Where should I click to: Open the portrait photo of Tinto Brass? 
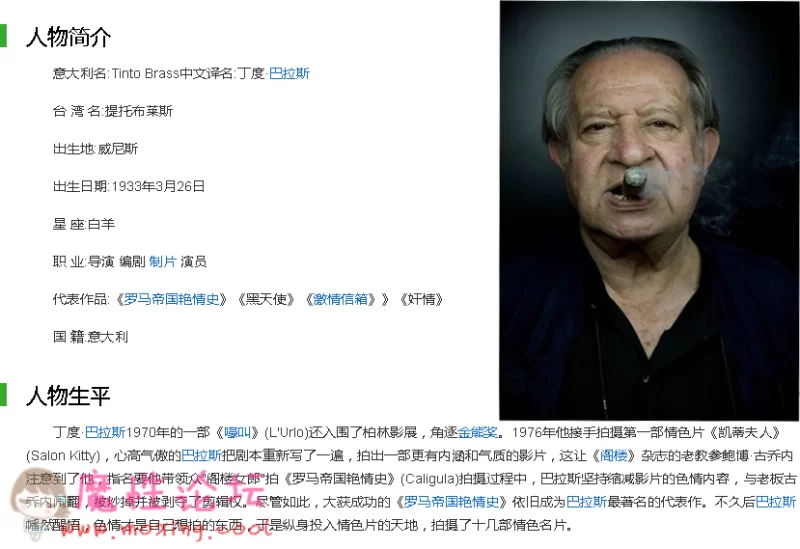[649, 210]
